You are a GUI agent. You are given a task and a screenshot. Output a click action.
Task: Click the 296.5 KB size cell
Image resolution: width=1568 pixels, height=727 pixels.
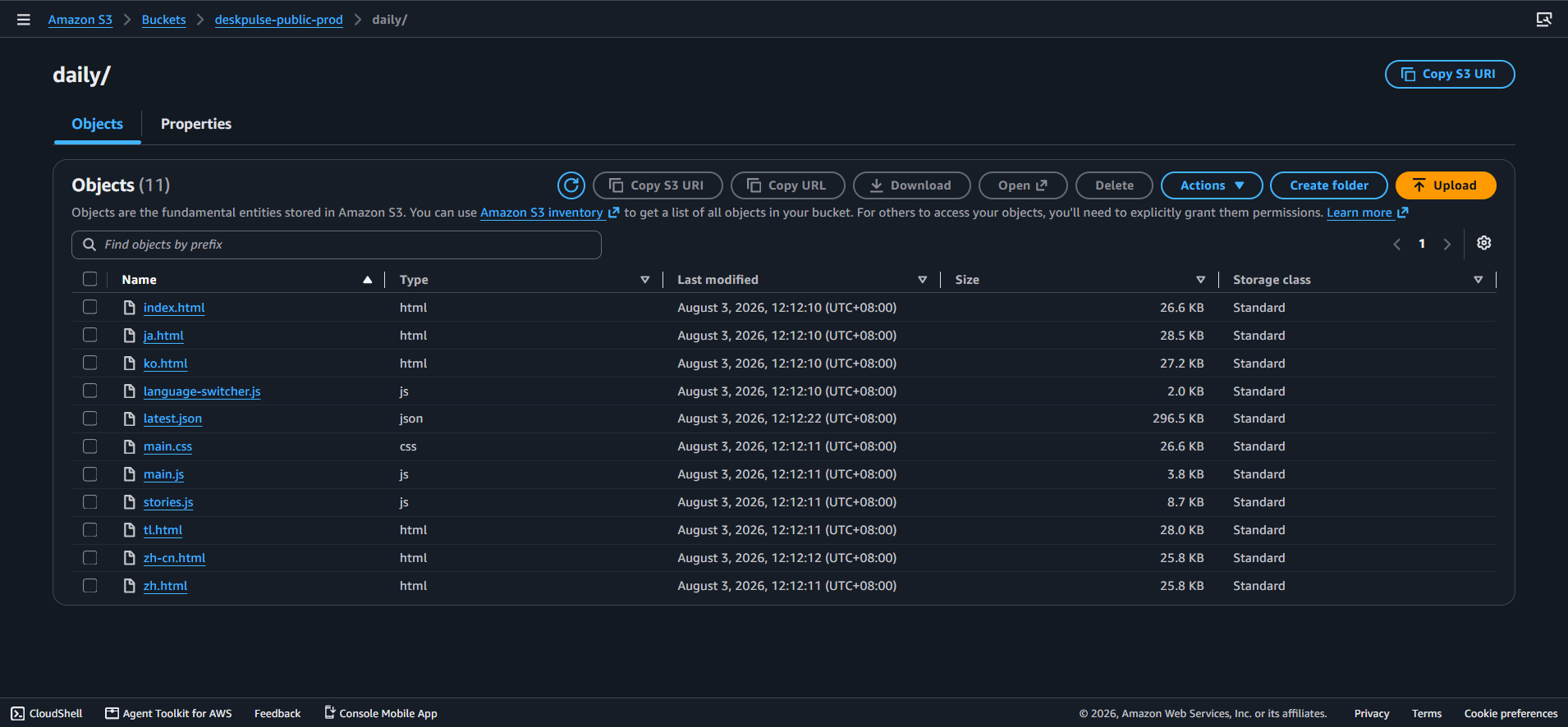1178,418
